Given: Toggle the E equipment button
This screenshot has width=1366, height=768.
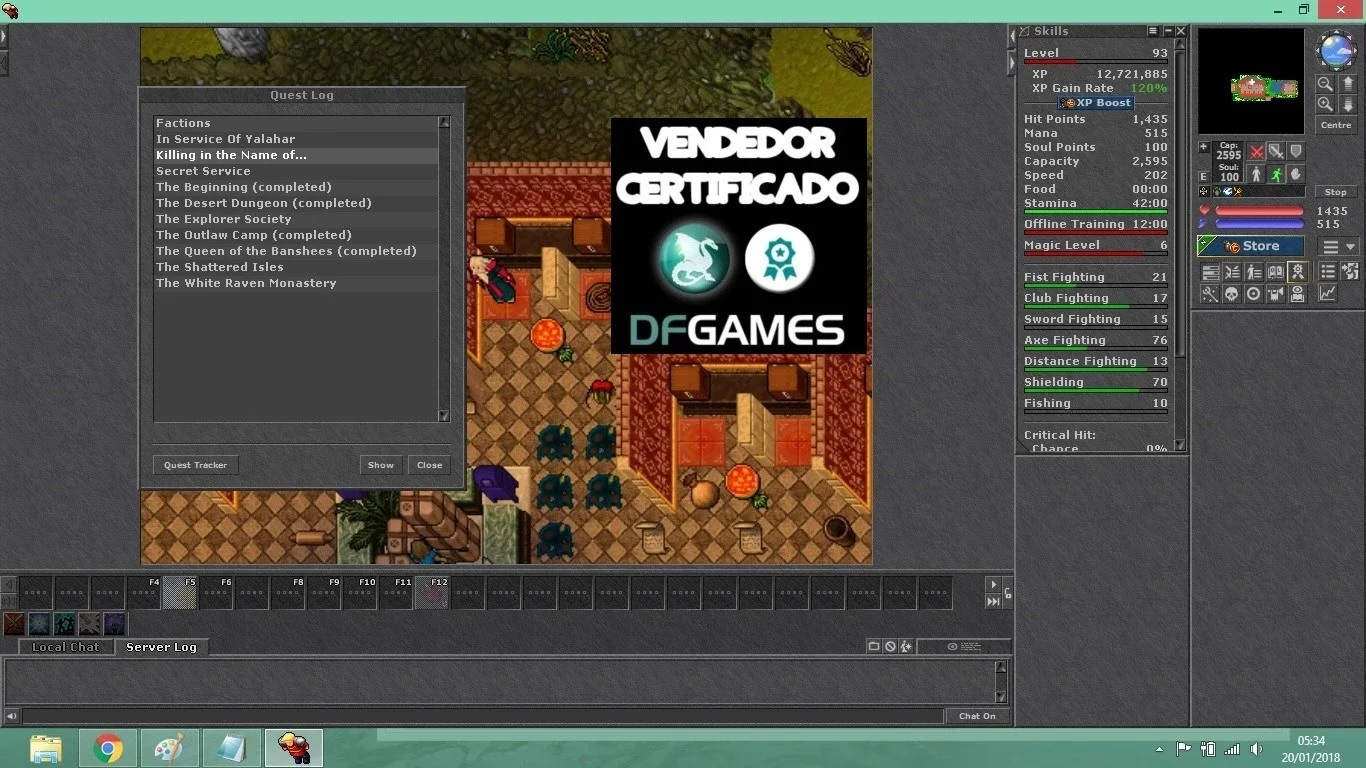Looking at the screenshot, I should (1204, 176).
